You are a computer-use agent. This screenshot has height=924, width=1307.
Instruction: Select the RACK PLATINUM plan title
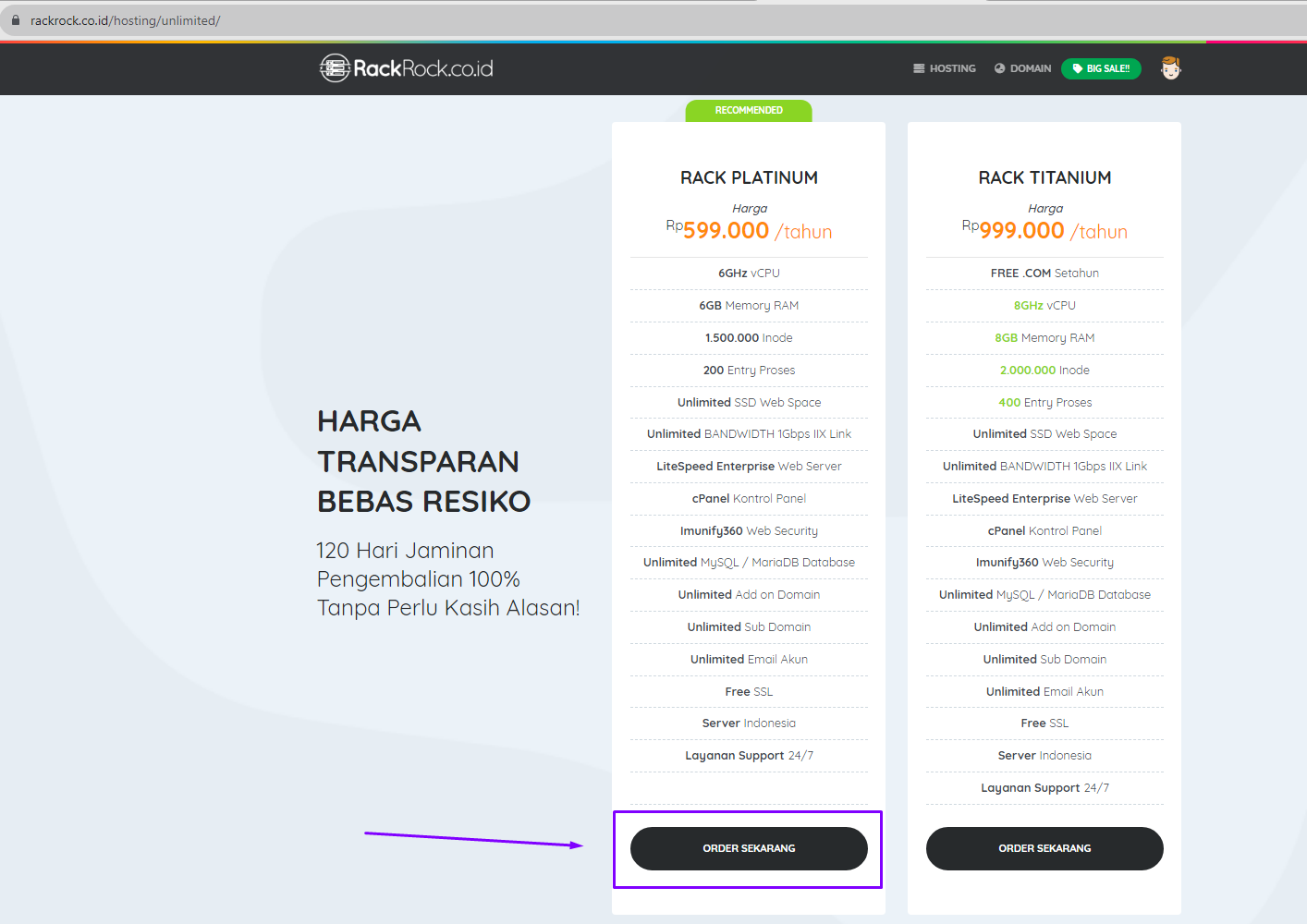coord(749,177)
